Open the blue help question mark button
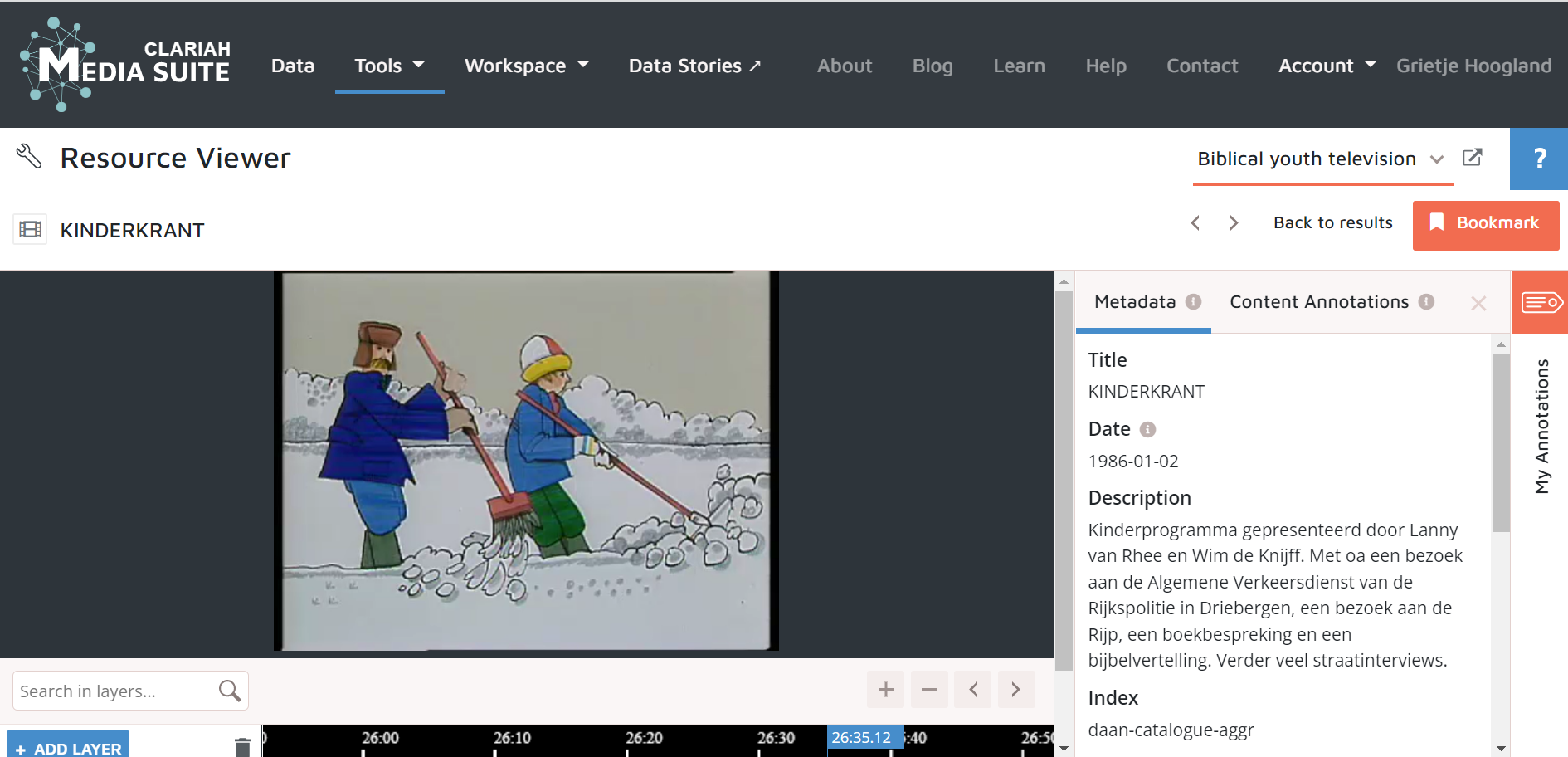The image size is (1568, 757). click(x=1539, y=159)
